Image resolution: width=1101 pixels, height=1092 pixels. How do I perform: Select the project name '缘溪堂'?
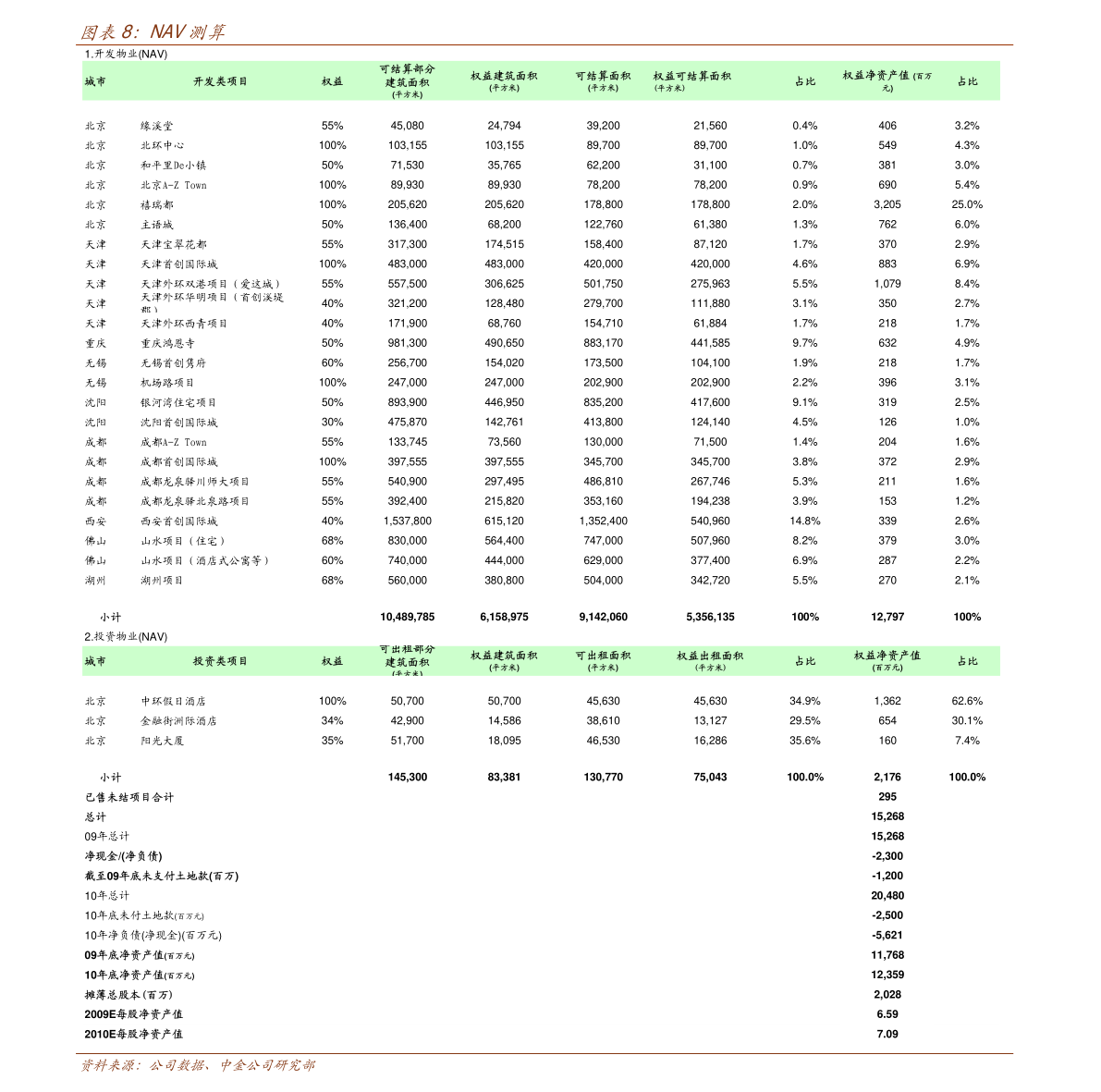(x=156, y=126)
